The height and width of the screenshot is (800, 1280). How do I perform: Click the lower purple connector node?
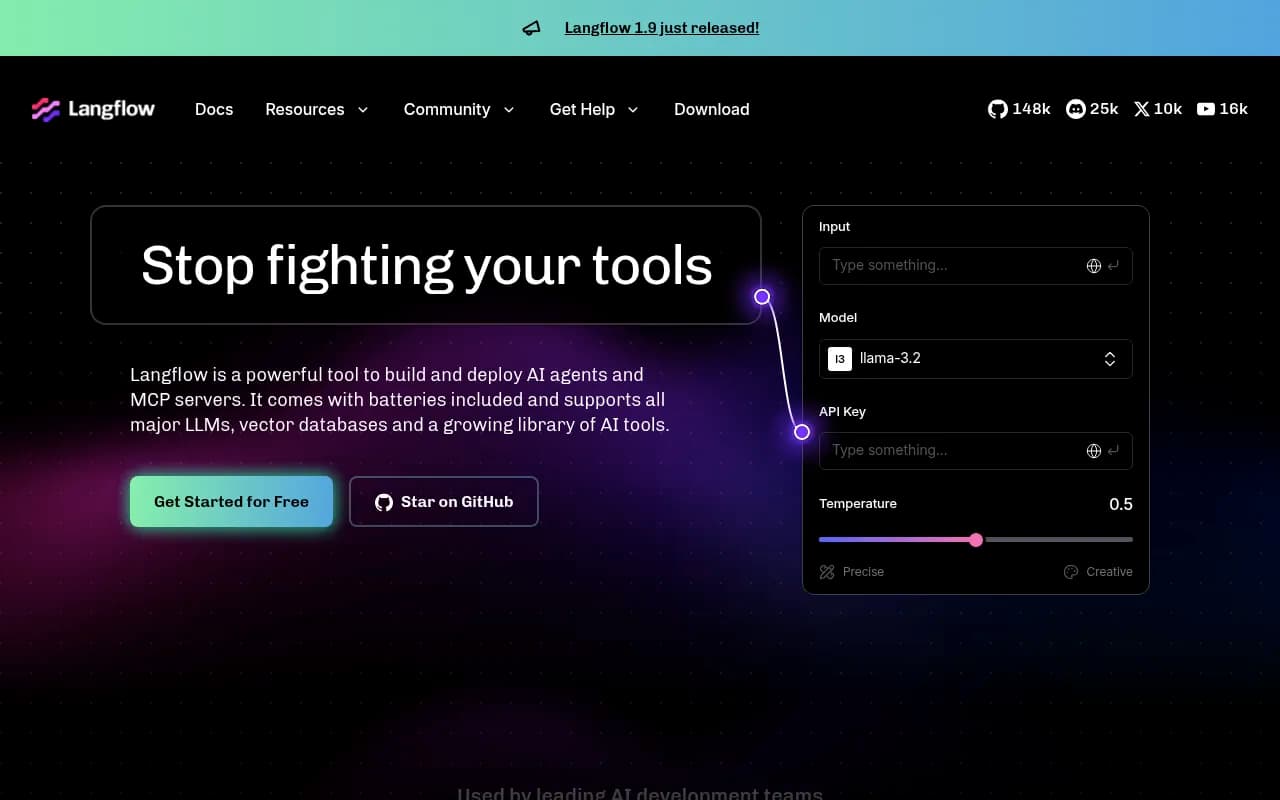(x=802, y=432)
